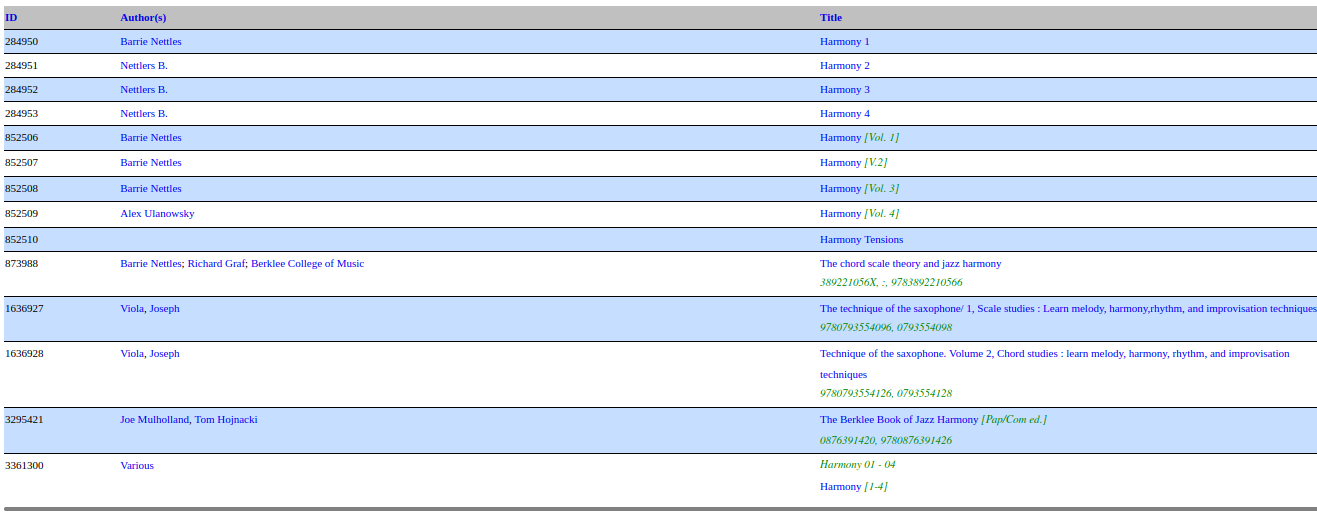Screen dimensions: 1317x517
Task: Click author Barrie Nettles in row 284950
Action: (151, 41)
